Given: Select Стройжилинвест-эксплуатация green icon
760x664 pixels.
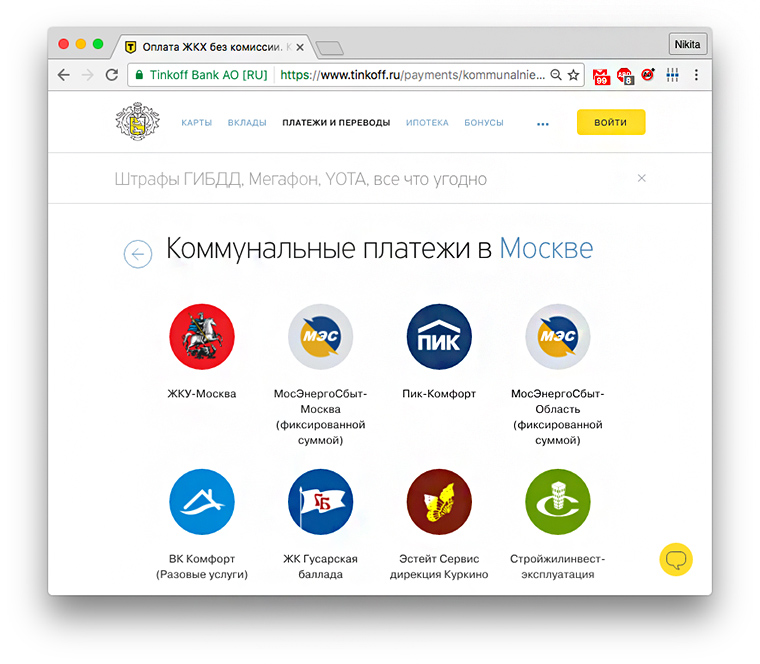Looking at the screenshot, I should (x=557, y=502).
